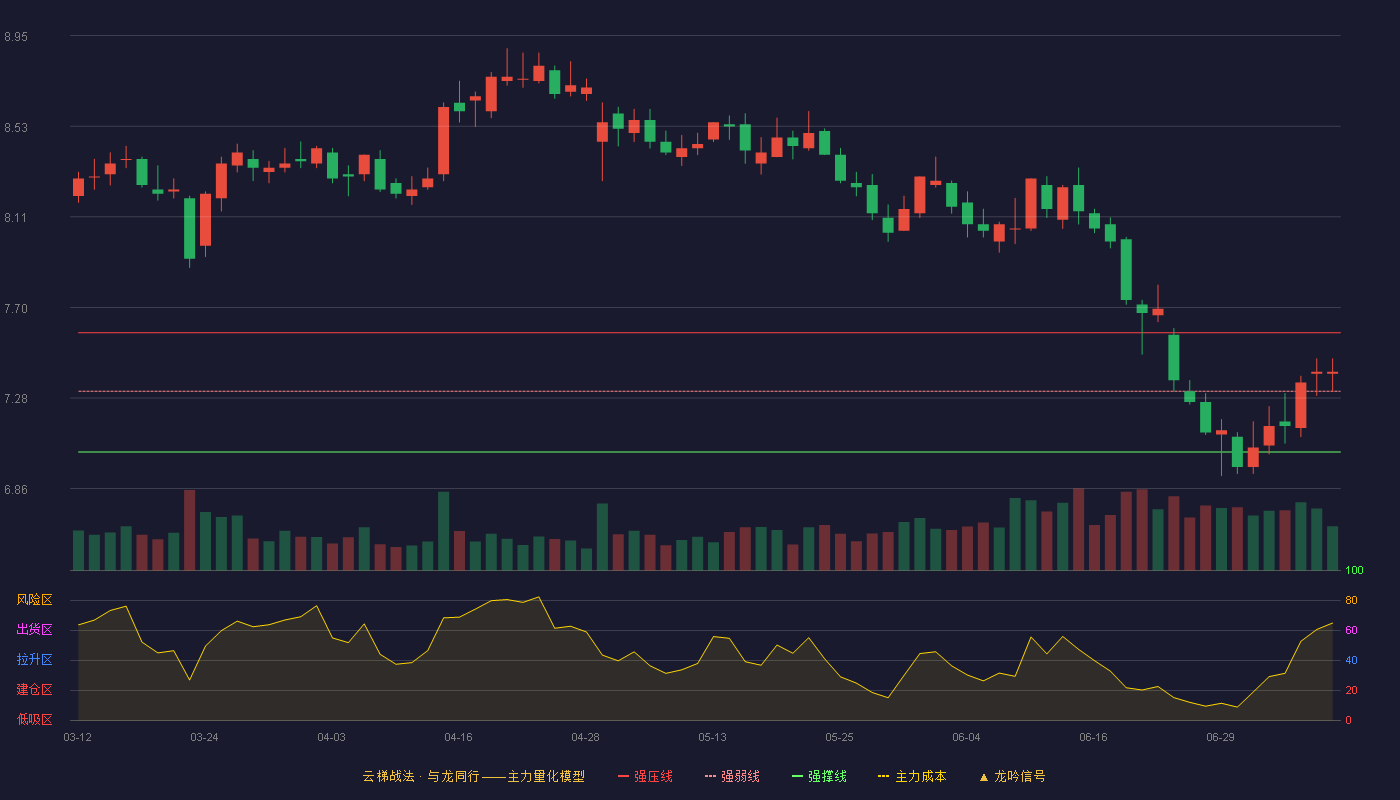The image size is (1400, 800).
Task: Click the 低吸区 zone label
Action: [34, 720]
